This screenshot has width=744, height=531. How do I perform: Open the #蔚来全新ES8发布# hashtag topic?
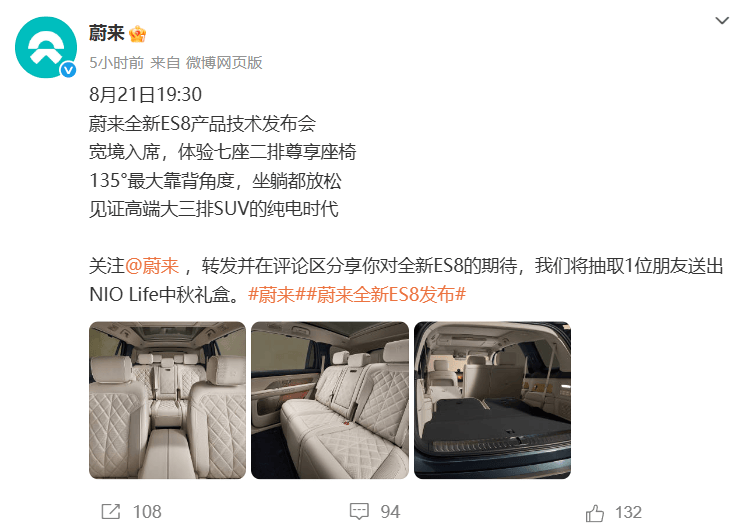(x=386, y=295)
